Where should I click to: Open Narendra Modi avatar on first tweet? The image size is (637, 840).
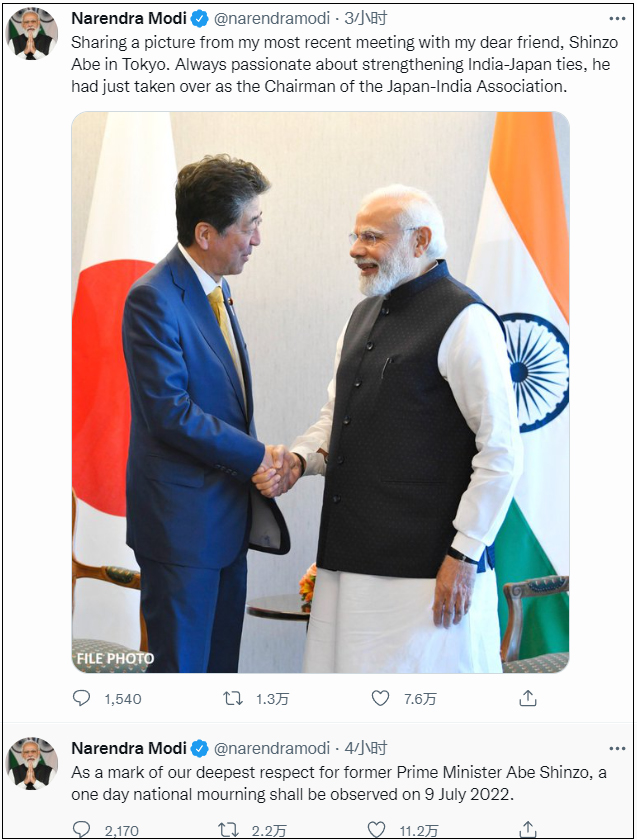[x=32, y=34]
